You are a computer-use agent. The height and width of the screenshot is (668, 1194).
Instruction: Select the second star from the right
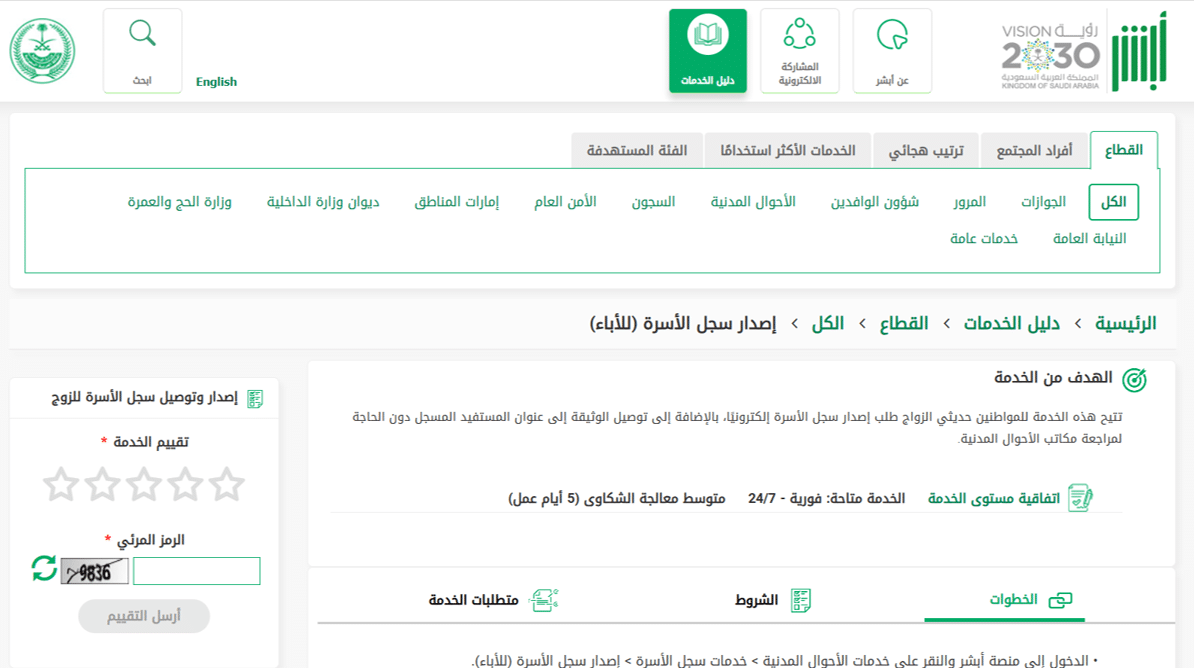coord(185,484)
